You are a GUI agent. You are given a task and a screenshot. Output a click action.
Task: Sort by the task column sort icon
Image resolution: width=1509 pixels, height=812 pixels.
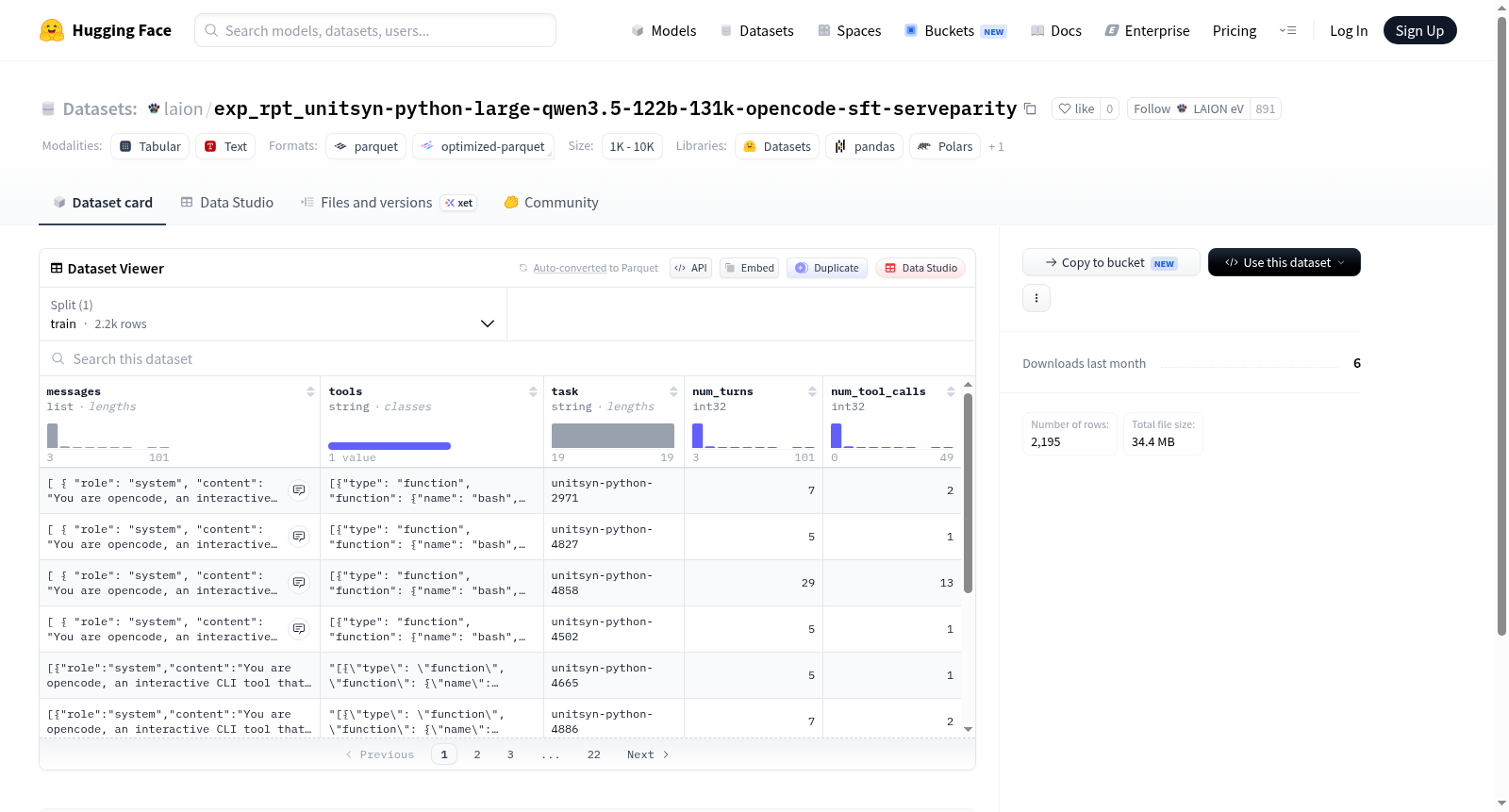tap(673, 391)
